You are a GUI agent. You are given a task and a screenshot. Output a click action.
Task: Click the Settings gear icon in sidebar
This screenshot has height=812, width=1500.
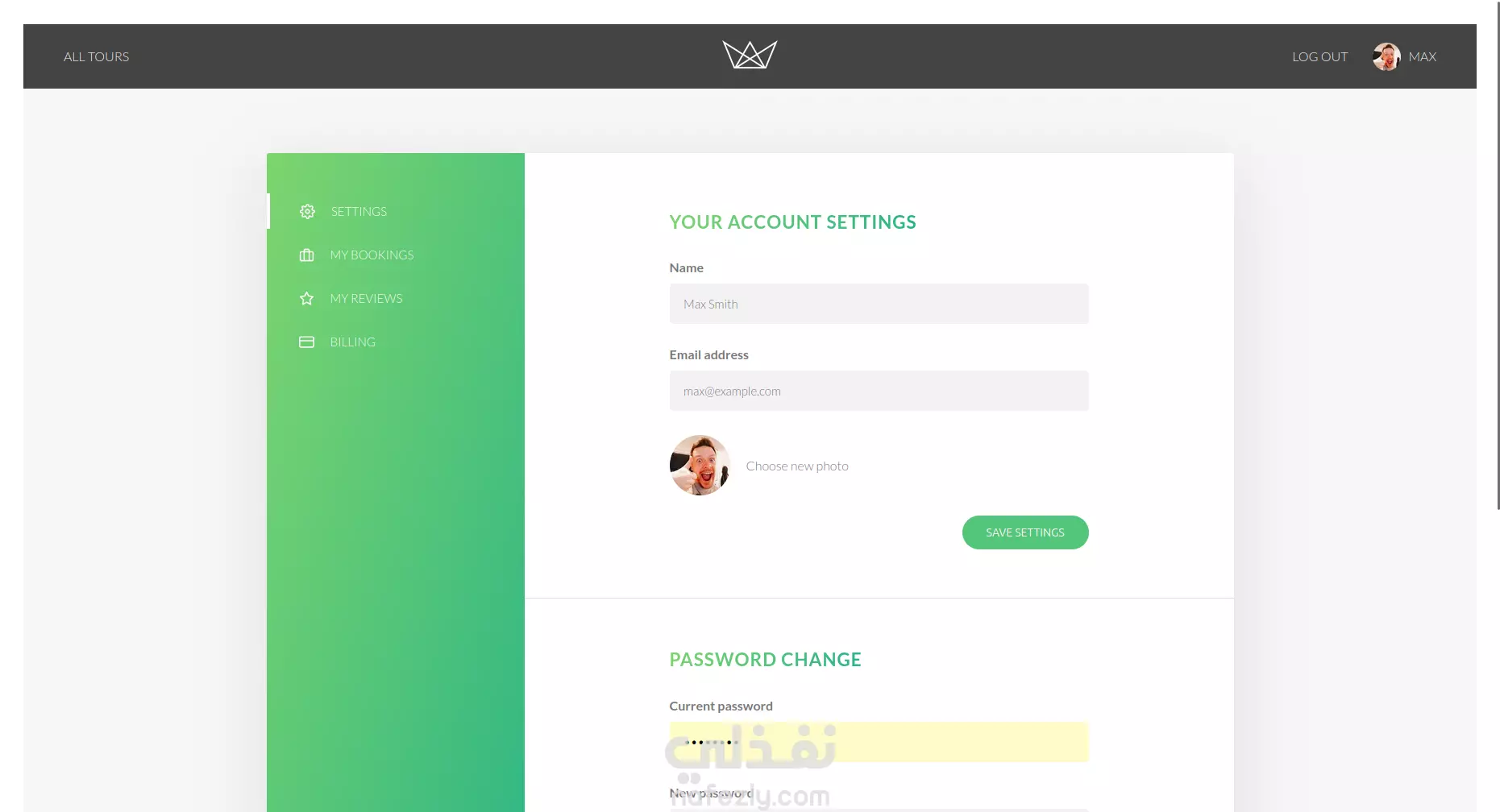pyautogui.click(x=307, y=211)
